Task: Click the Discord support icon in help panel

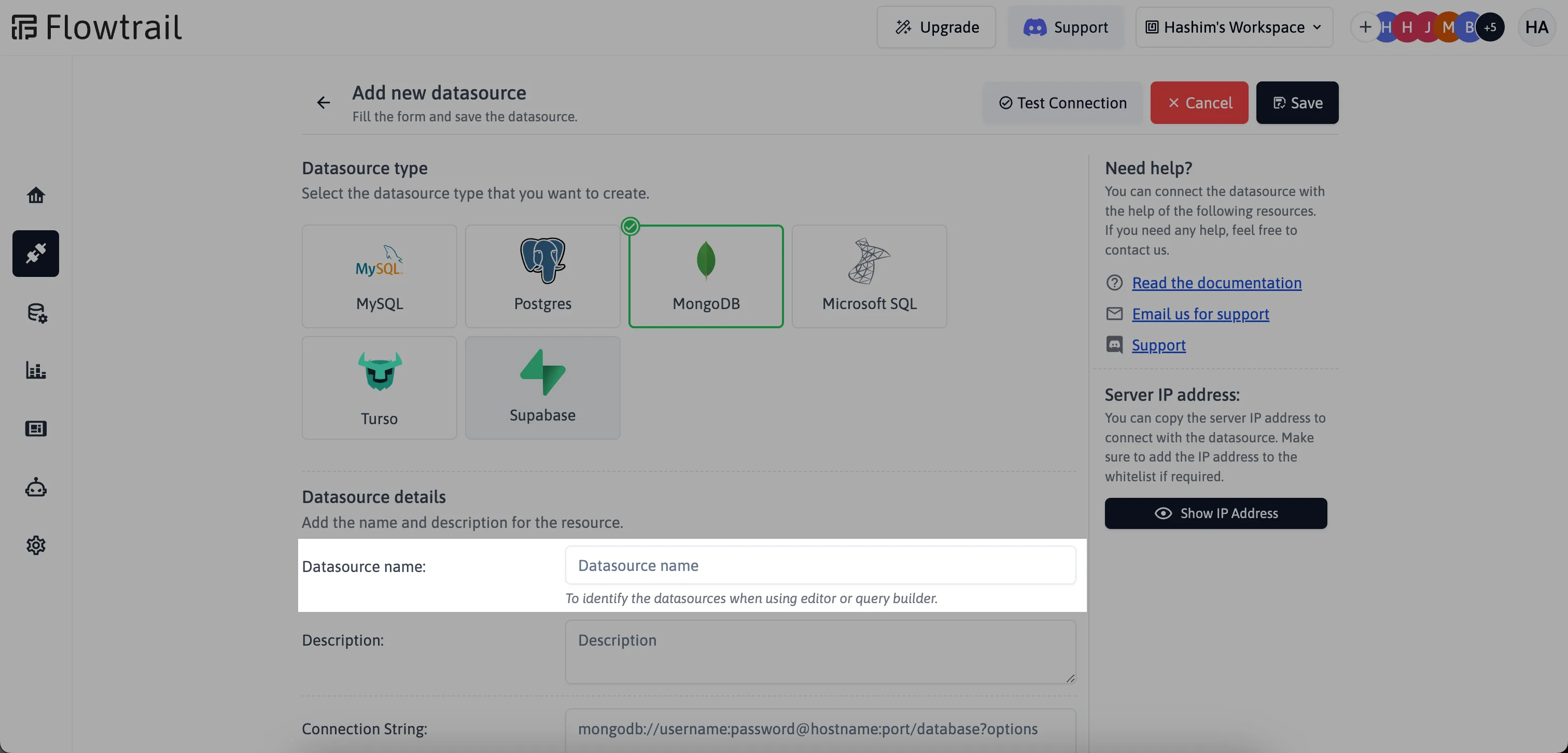Action: pyautogui.click(x=1114, y=344)
